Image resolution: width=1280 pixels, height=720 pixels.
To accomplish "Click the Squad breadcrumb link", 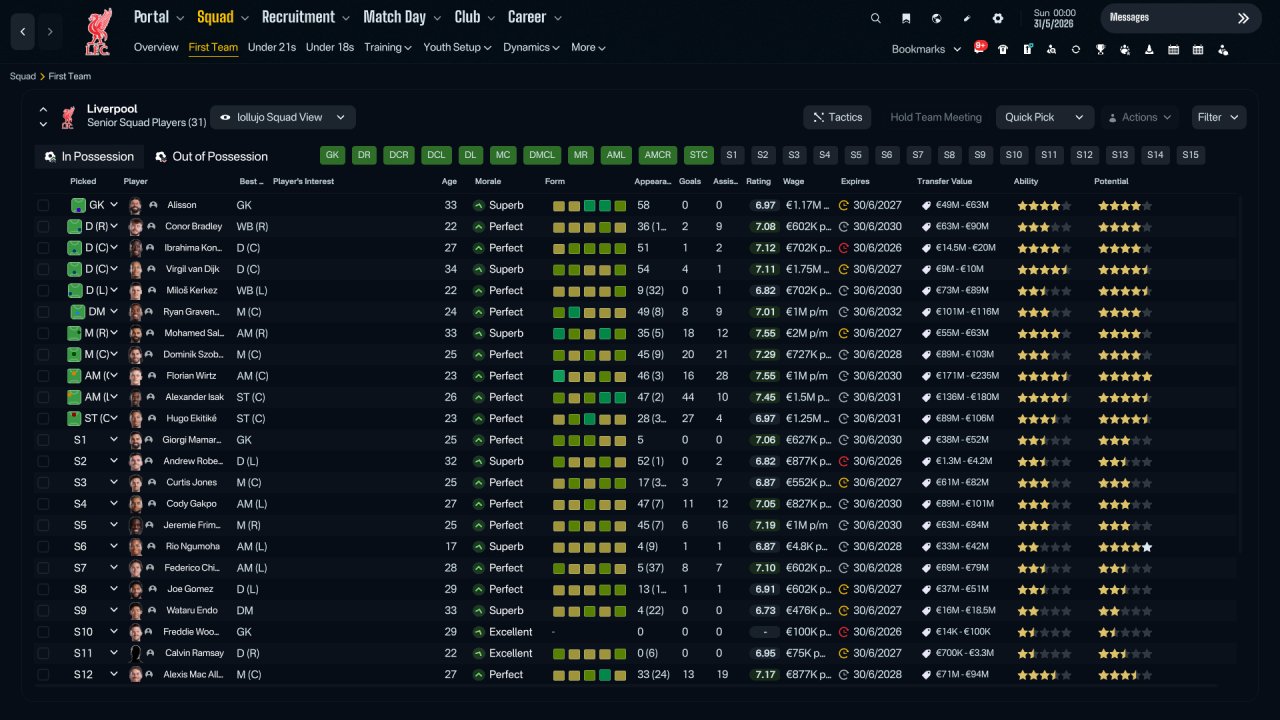I will click(x=22, y=76).
